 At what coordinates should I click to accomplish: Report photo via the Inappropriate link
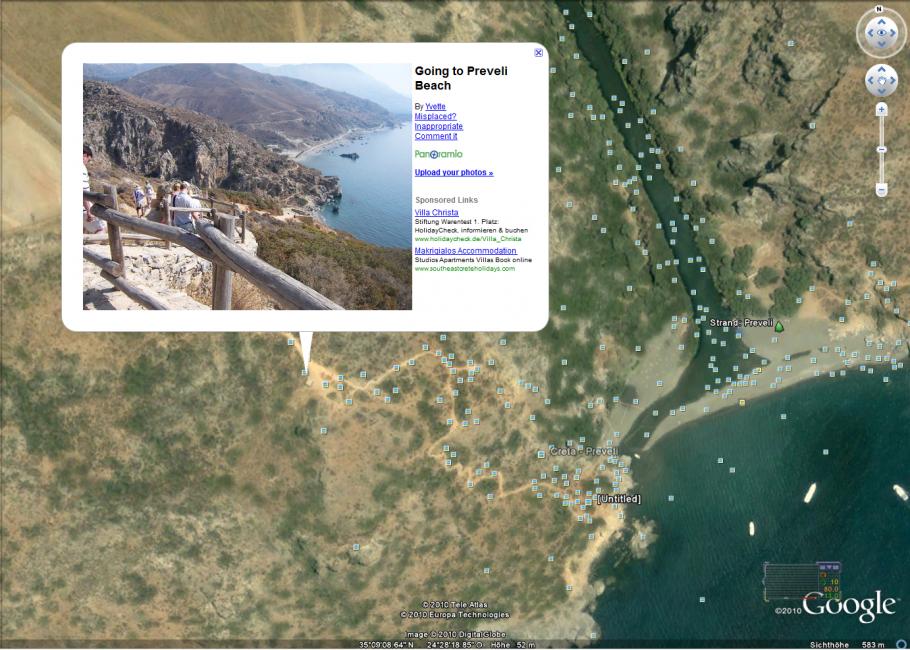point(438,126)
